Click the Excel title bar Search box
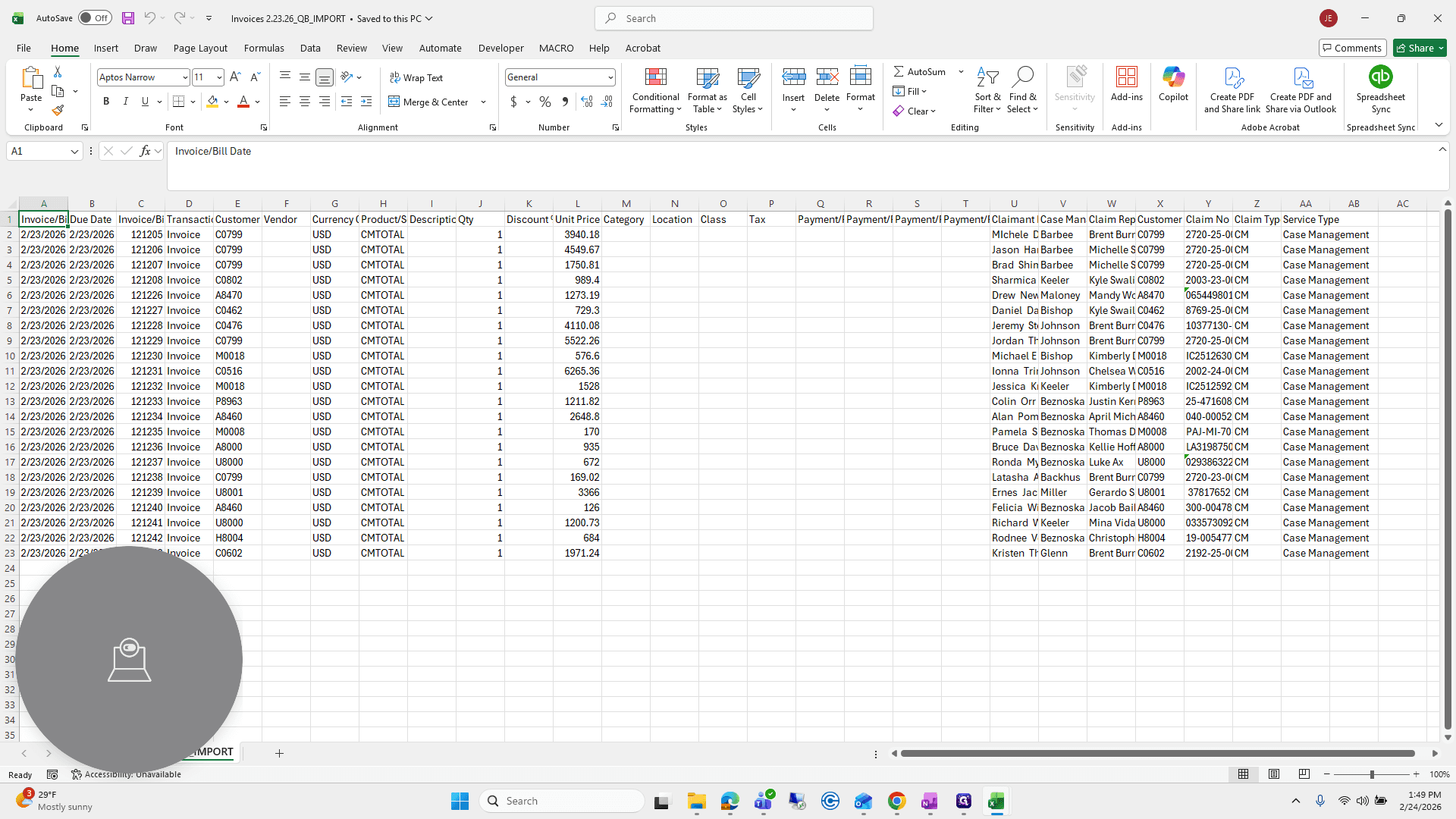Image resolution: width=1456 pixels, height=819 pixels. point(734,18)
